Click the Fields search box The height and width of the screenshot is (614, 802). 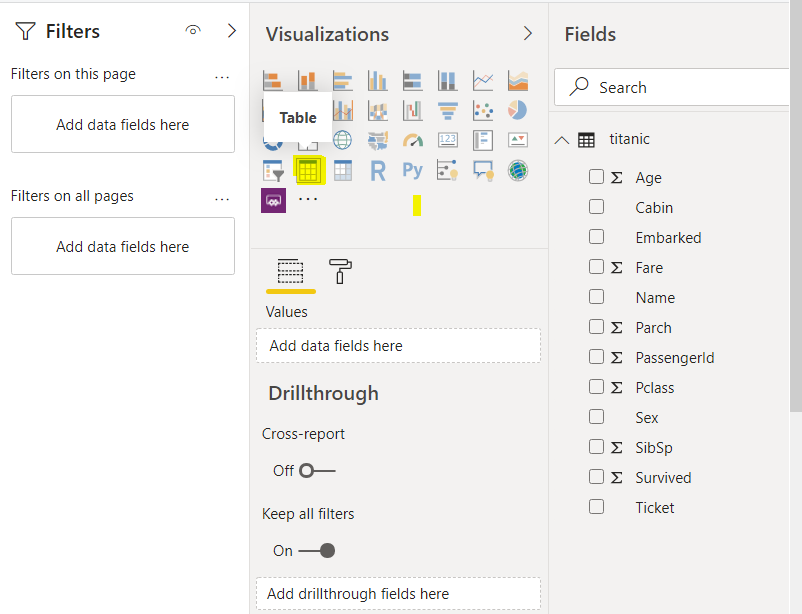[680, 87]
